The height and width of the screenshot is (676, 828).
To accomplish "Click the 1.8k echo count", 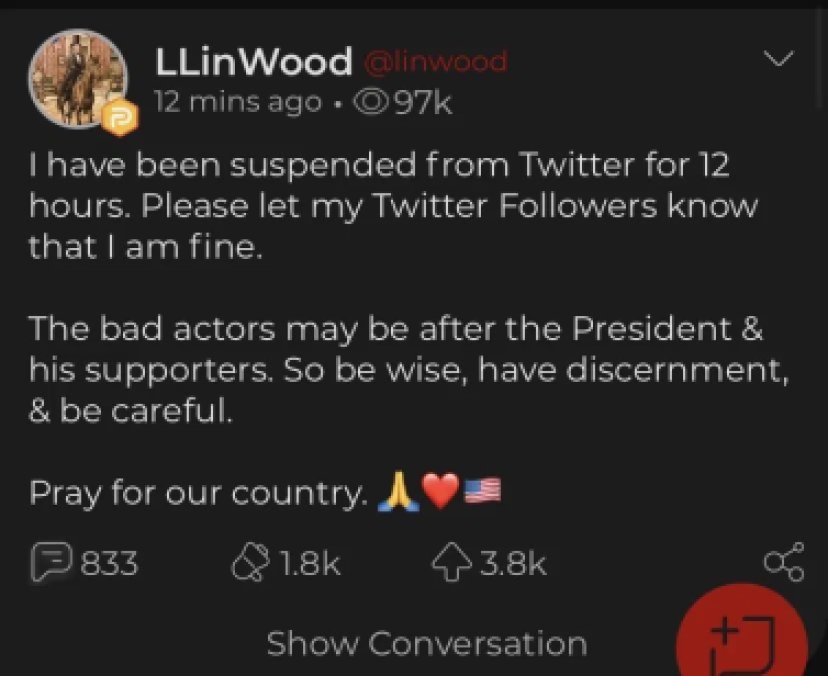I will coord(310,564).
